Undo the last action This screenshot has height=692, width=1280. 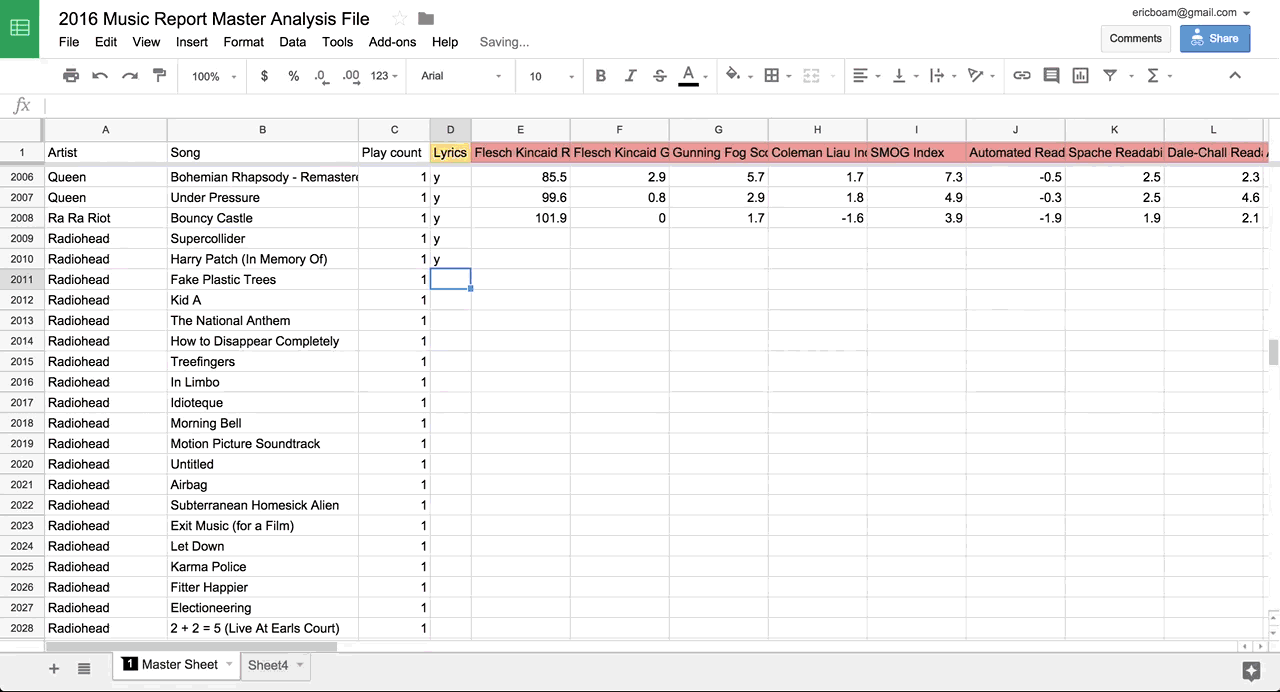[100, 76]
